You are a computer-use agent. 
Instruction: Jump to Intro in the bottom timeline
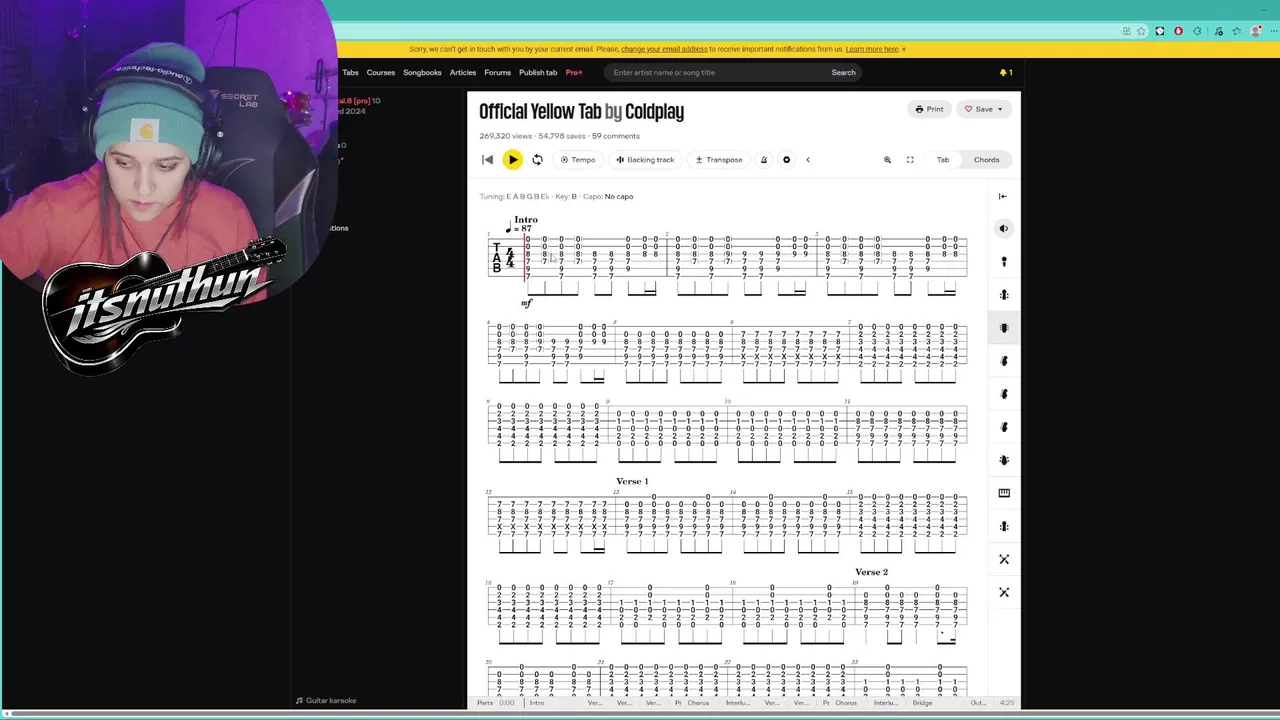coord(537,703)
